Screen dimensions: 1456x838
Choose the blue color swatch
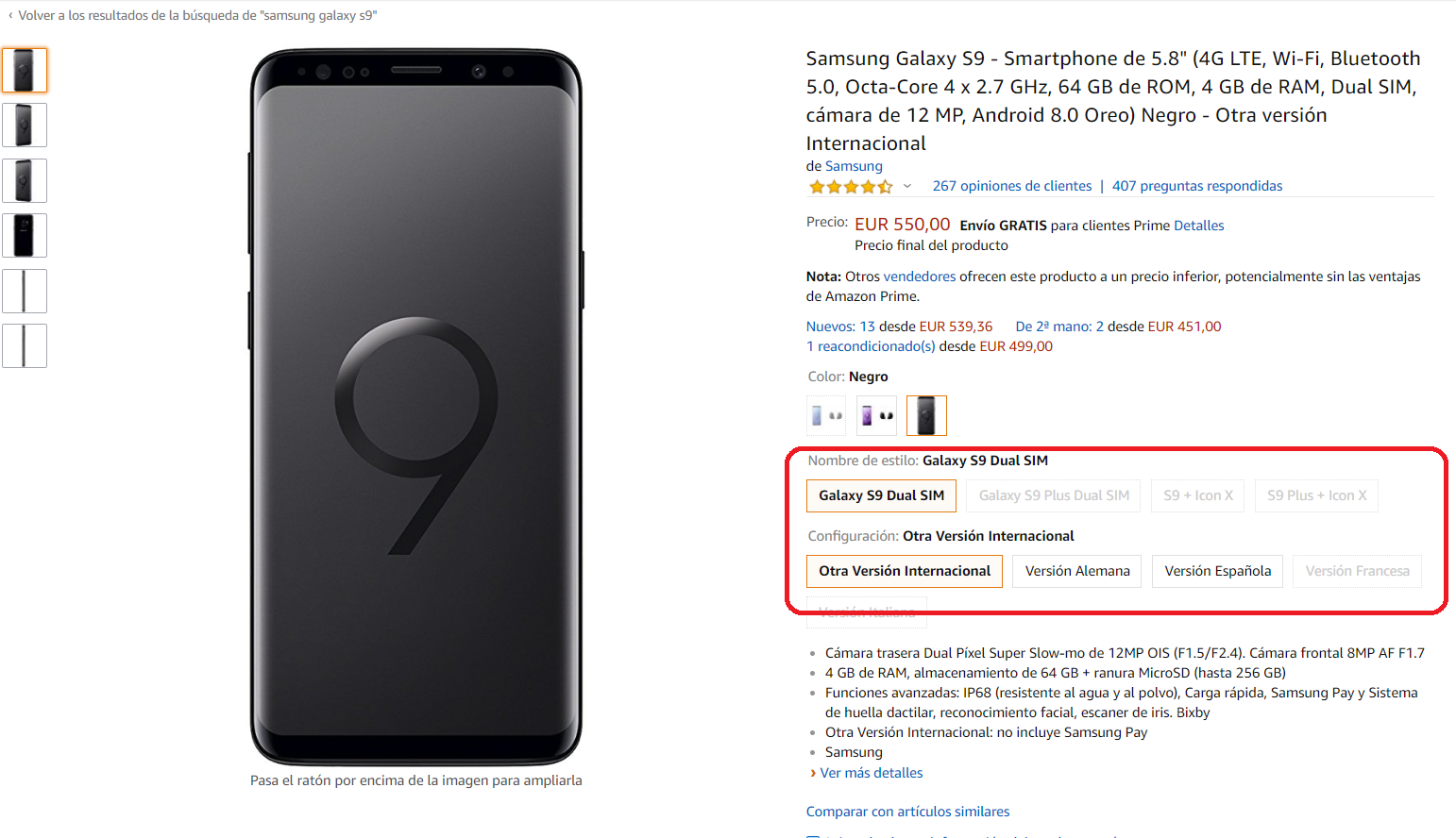pos(826,415)
